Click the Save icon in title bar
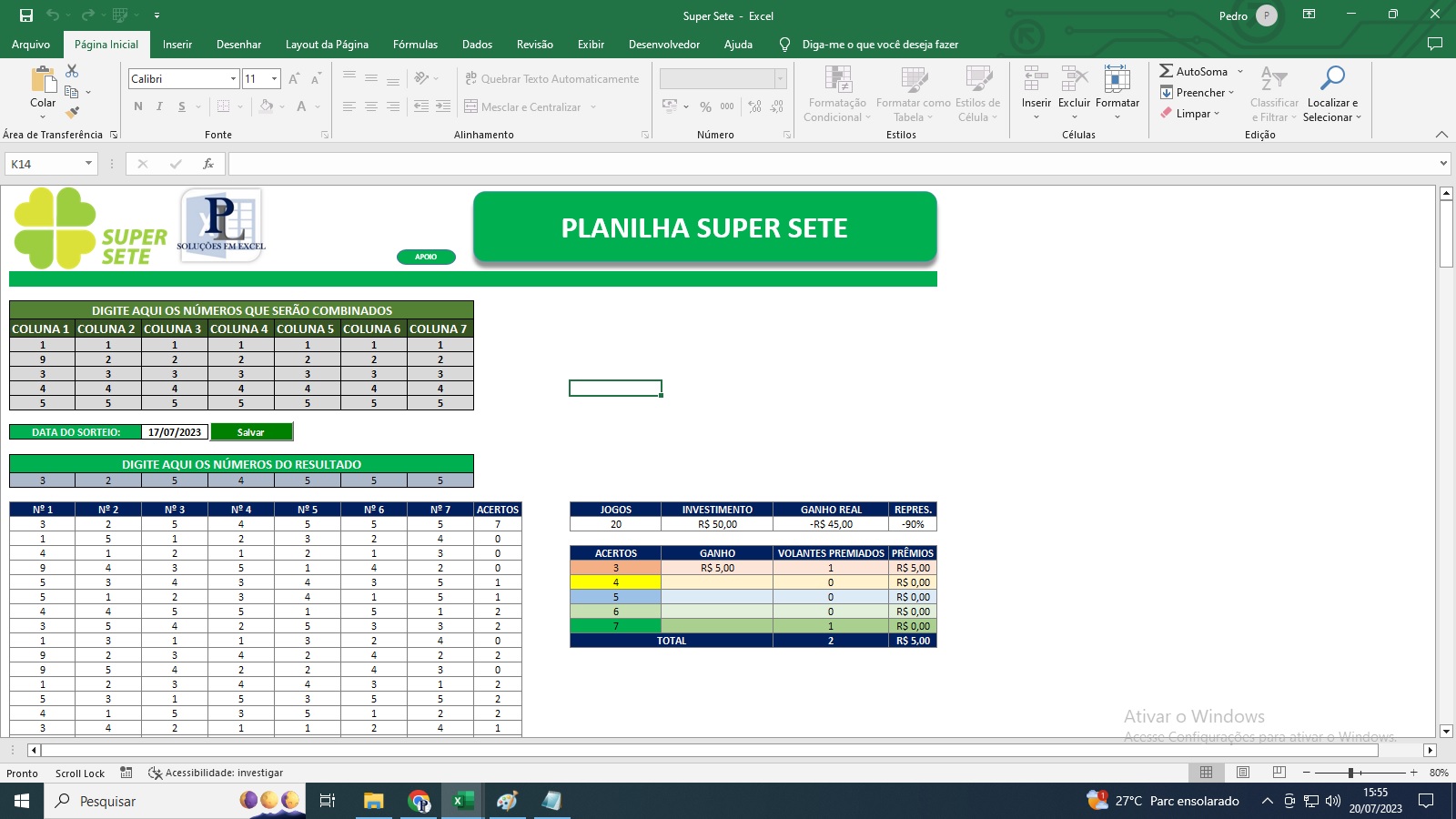The width and height of the screenshot is (1456, 819). point(26,15)
